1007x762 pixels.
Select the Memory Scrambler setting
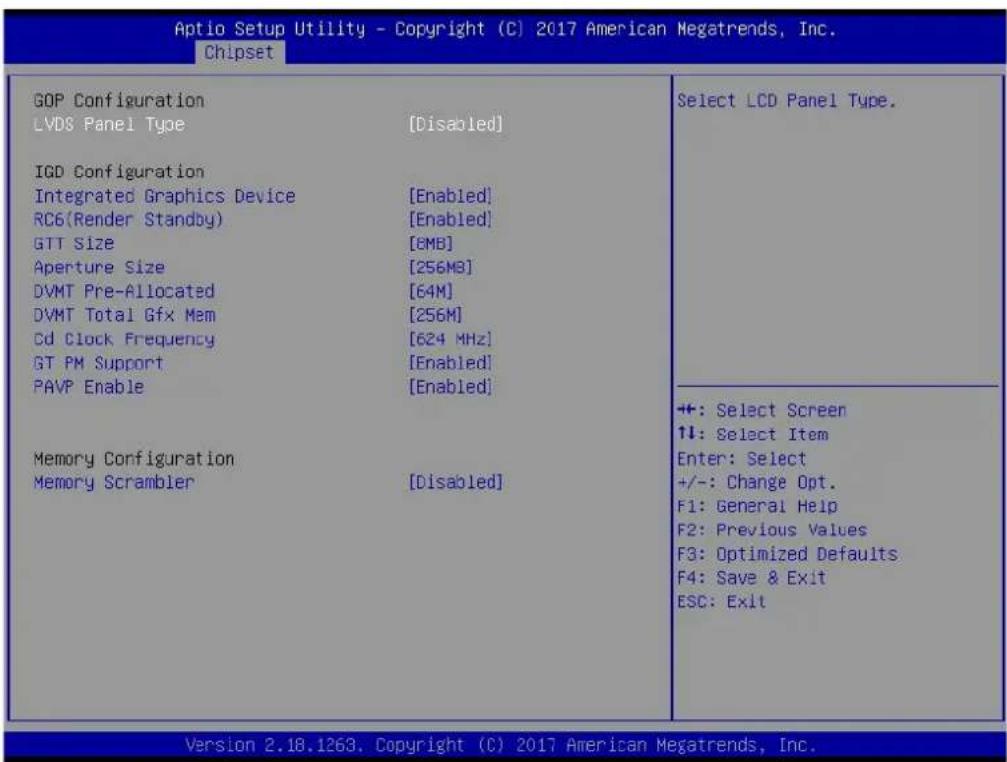(114, 482)
